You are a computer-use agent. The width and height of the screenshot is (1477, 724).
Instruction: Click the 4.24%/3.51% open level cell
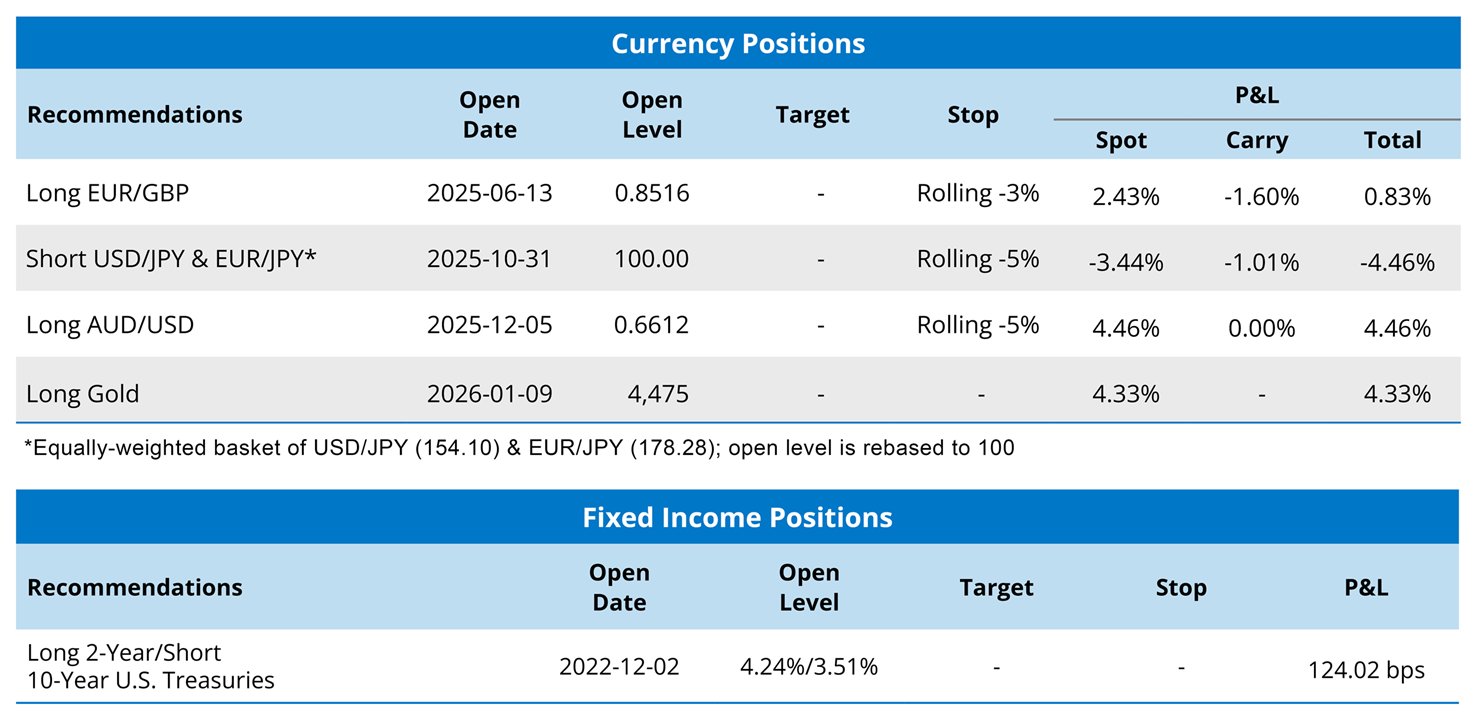coord(809,666)
